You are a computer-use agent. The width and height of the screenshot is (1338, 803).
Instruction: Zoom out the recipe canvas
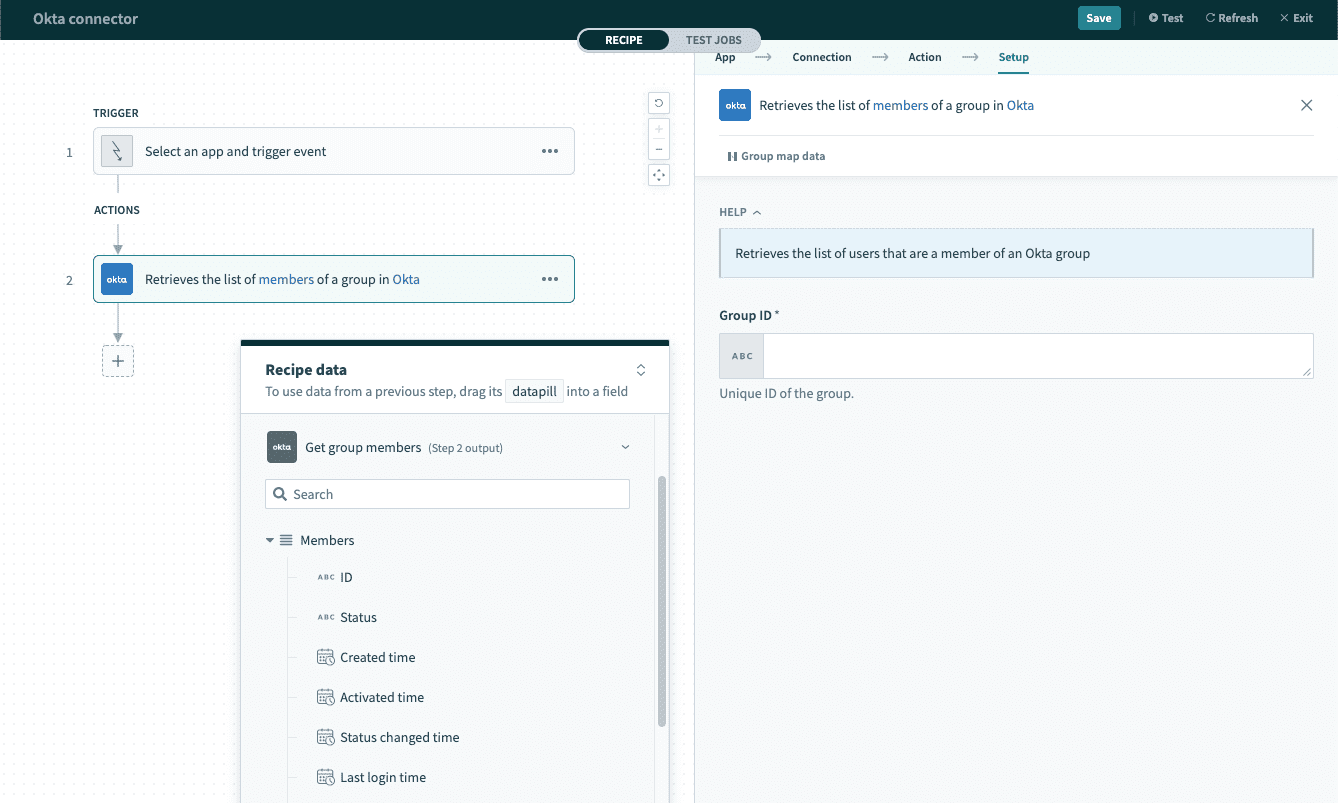tap(659, 150)
